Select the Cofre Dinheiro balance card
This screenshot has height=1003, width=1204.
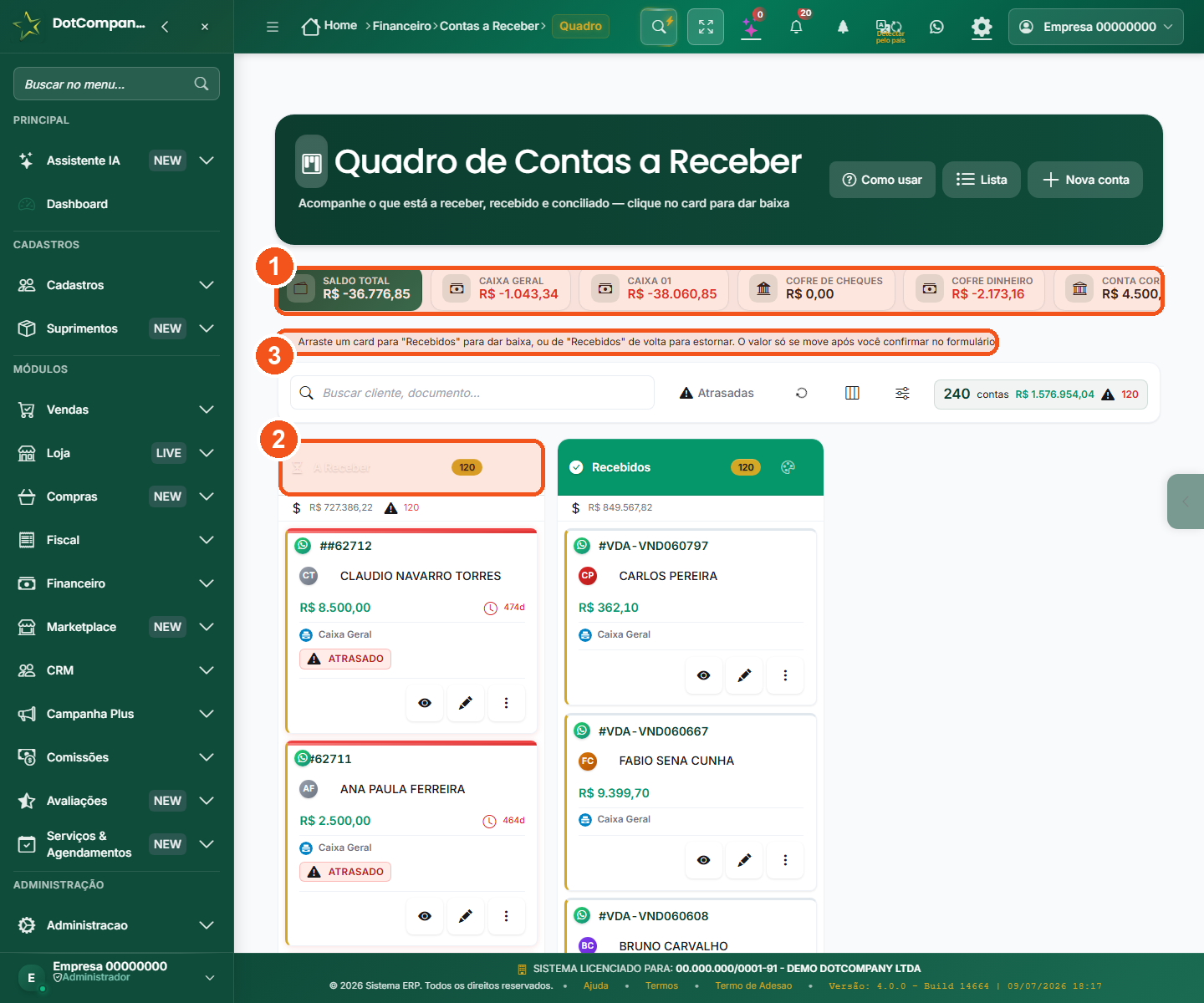coord(974,289)
